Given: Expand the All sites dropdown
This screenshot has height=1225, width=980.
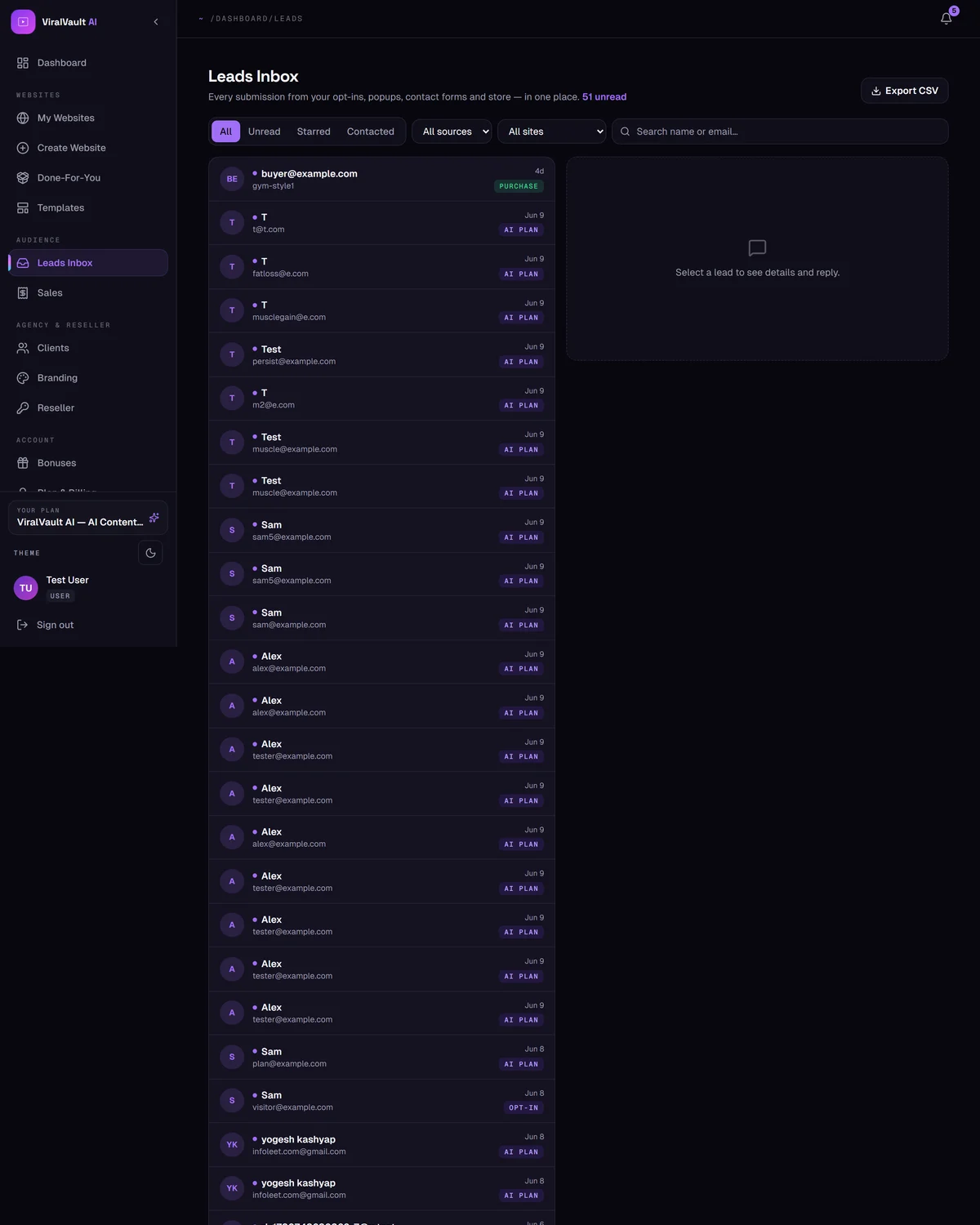Looking at the screenshot, I should [551, 131].
